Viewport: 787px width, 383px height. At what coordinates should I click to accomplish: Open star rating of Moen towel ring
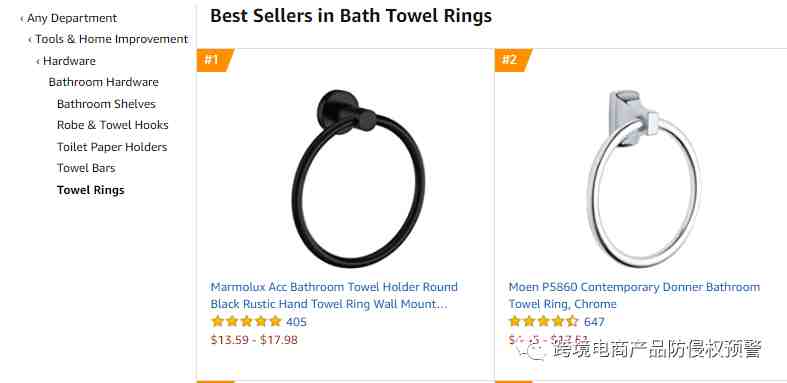(x=544, y=321)
